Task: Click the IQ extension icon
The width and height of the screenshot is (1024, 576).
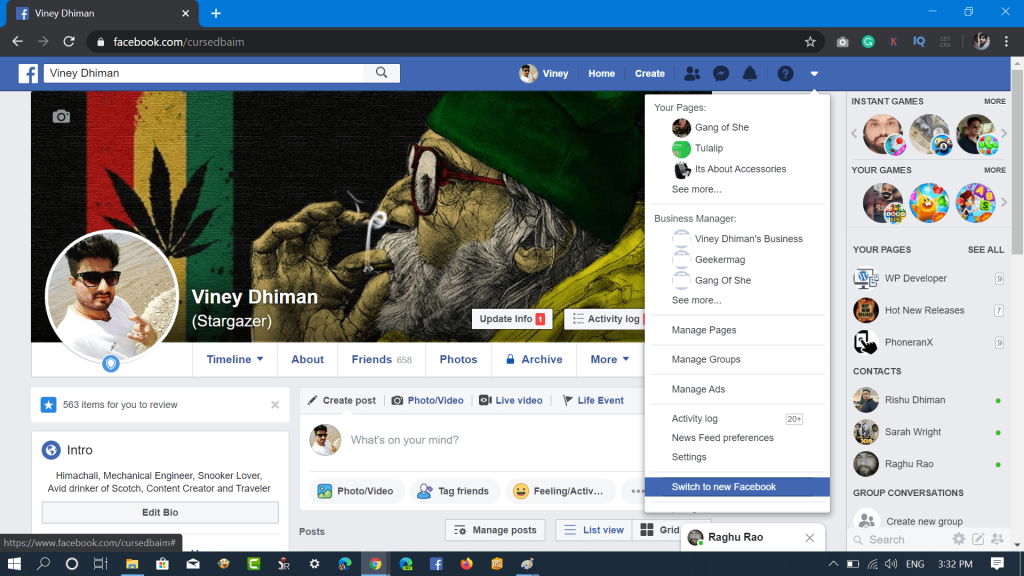Action: (x=919, y=42)
